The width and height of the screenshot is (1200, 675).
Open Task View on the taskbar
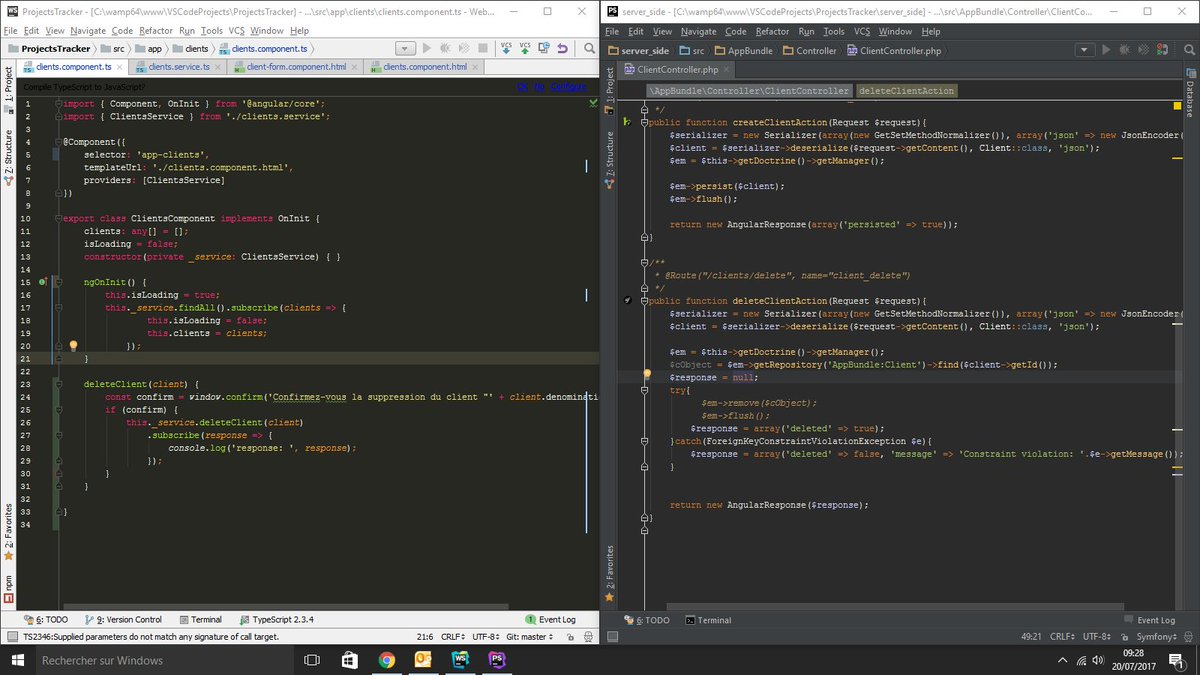[x=313, y=660]
